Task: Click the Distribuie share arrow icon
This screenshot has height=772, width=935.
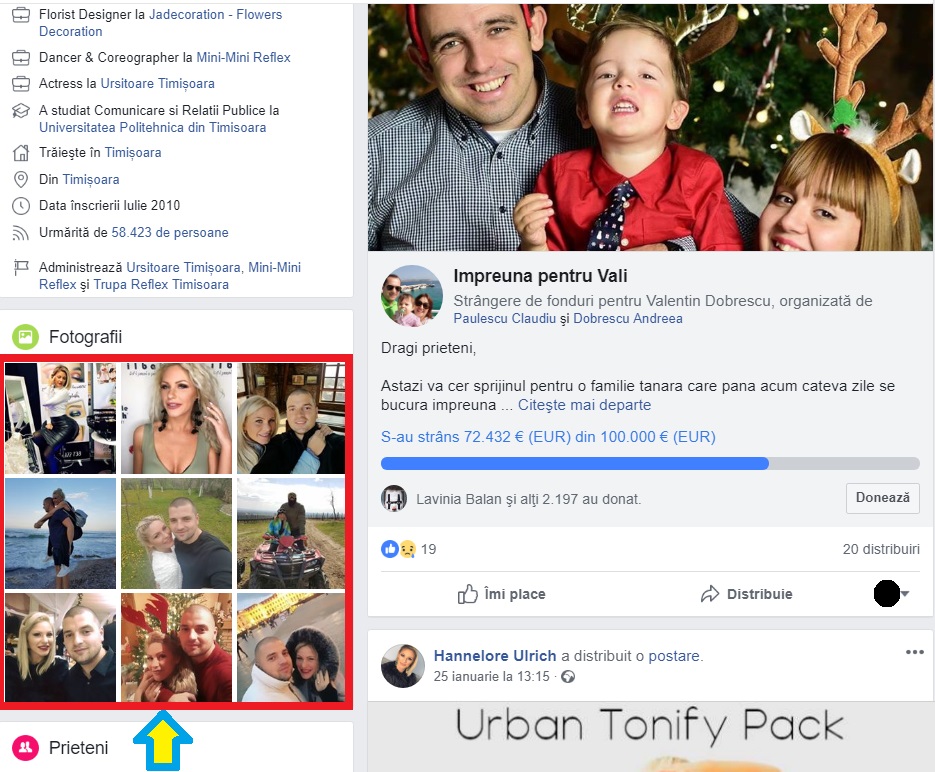Action: point(710,594)
